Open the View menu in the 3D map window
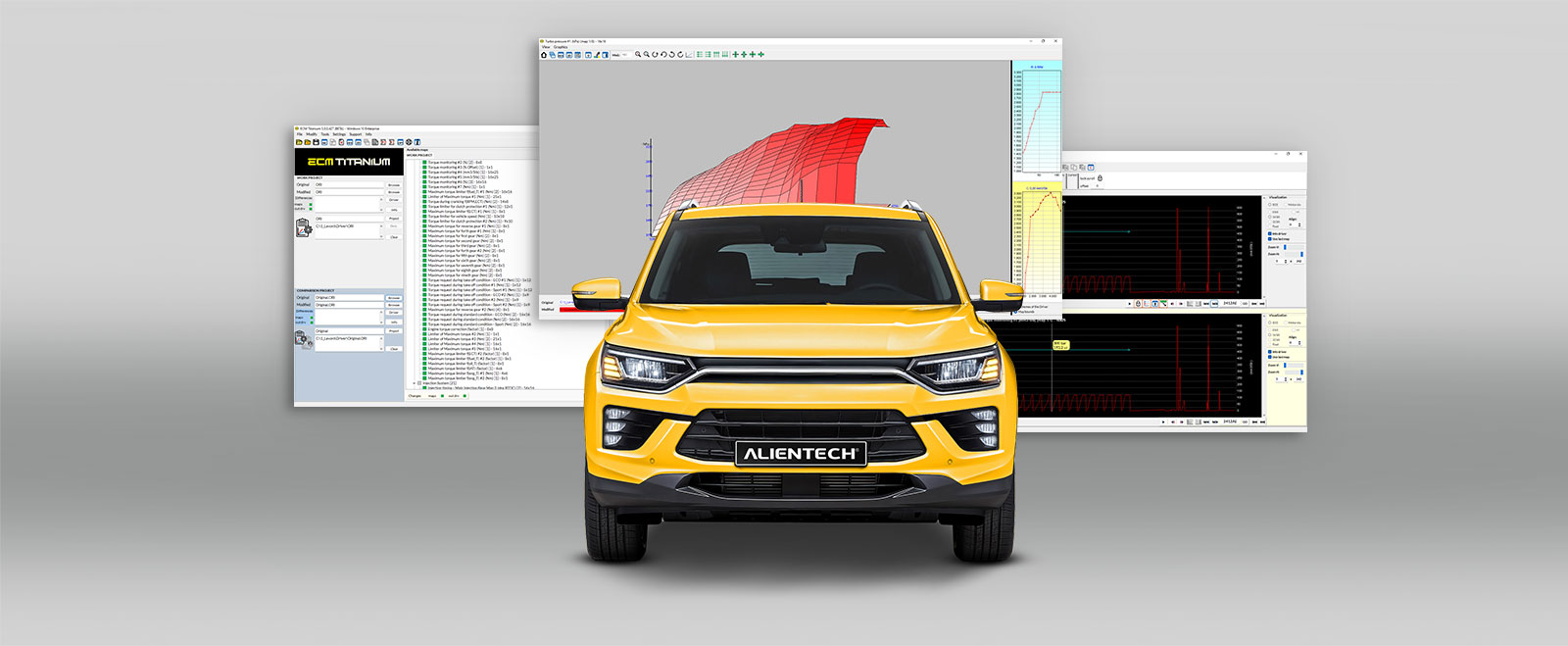The image size is (1568, 646). 546,47
